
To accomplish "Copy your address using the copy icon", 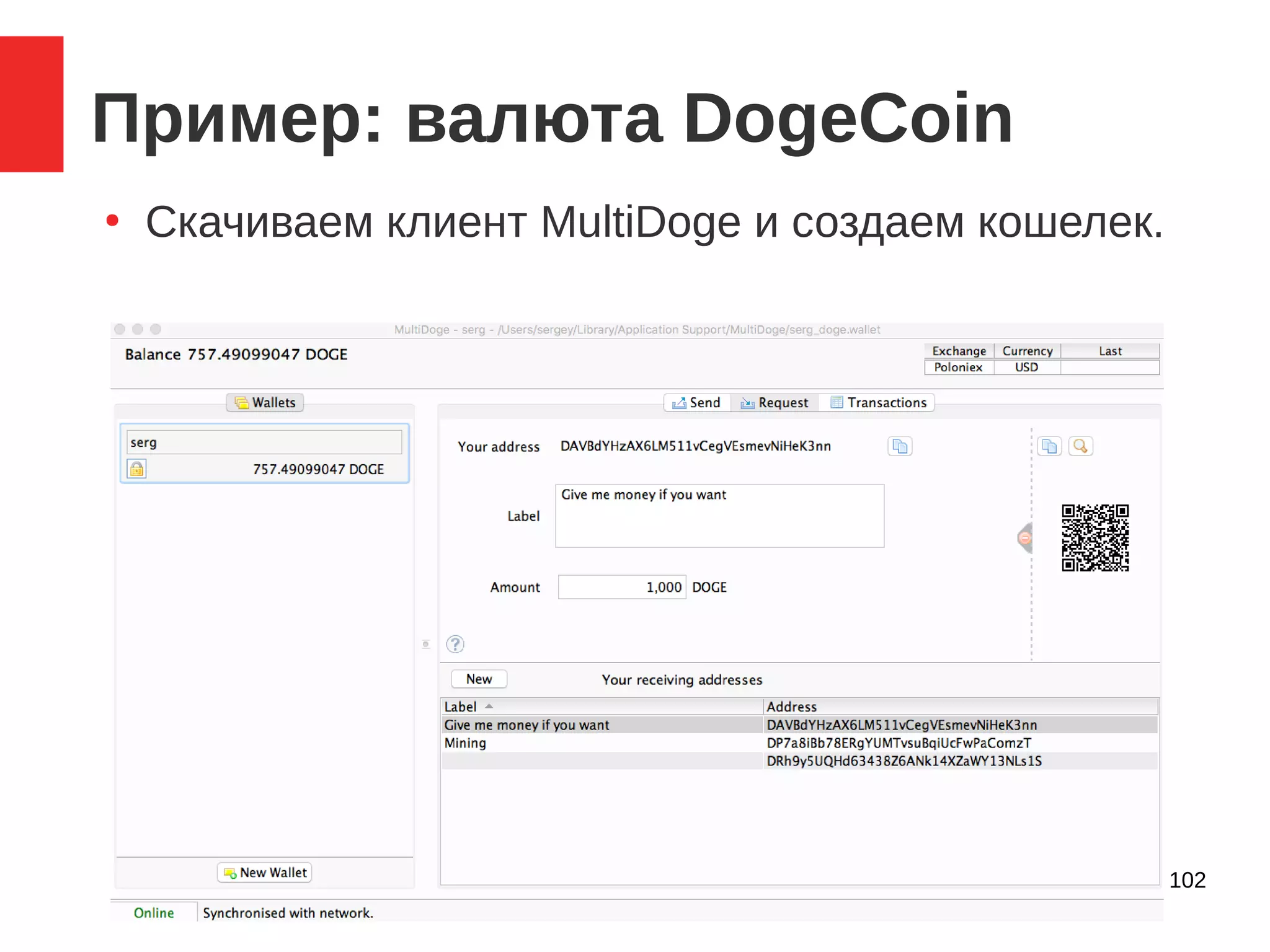I will coord(900,446).
